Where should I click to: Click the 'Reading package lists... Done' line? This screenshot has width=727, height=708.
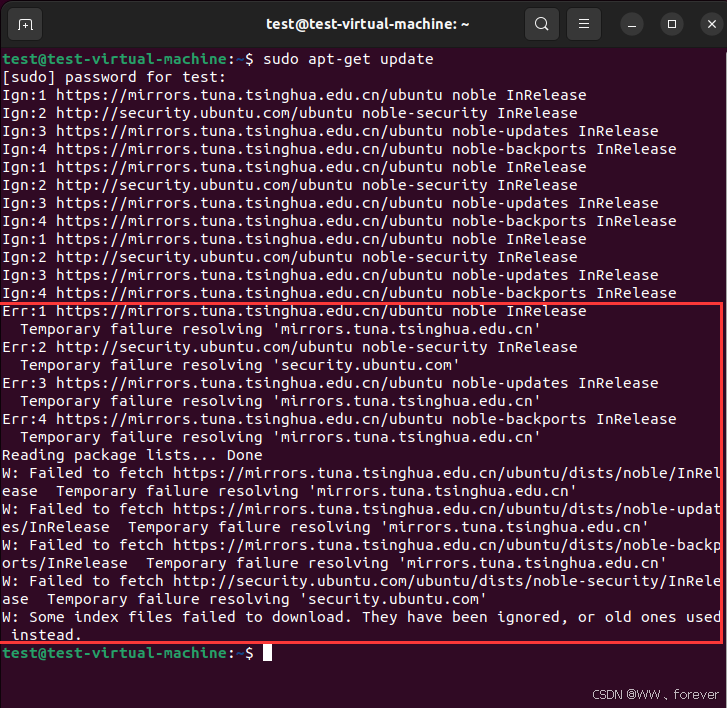pos(132,455)
